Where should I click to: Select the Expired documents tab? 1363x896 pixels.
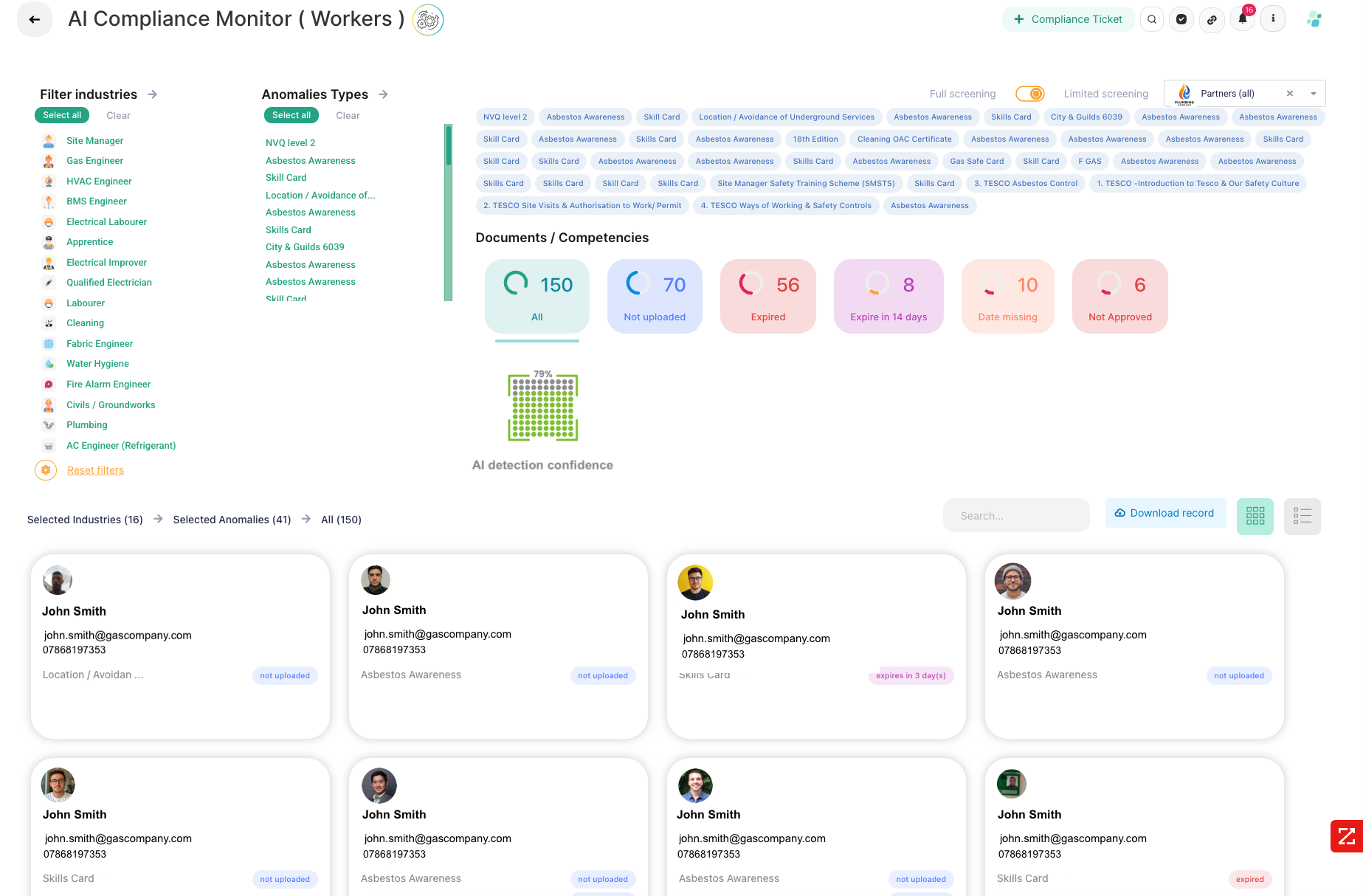coord(767,296)
